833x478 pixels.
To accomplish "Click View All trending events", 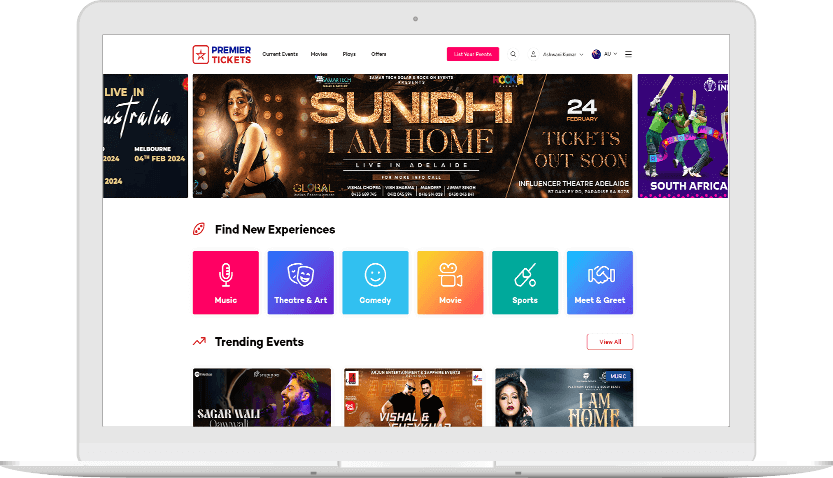I will point(610,342).
